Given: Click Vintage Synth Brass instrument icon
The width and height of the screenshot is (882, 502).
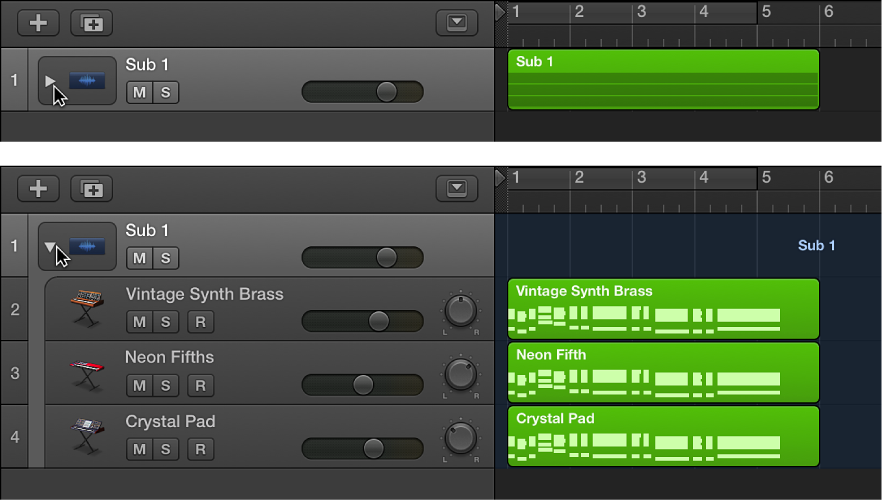Looking at the screenshot, I should [x=87, y=307].
